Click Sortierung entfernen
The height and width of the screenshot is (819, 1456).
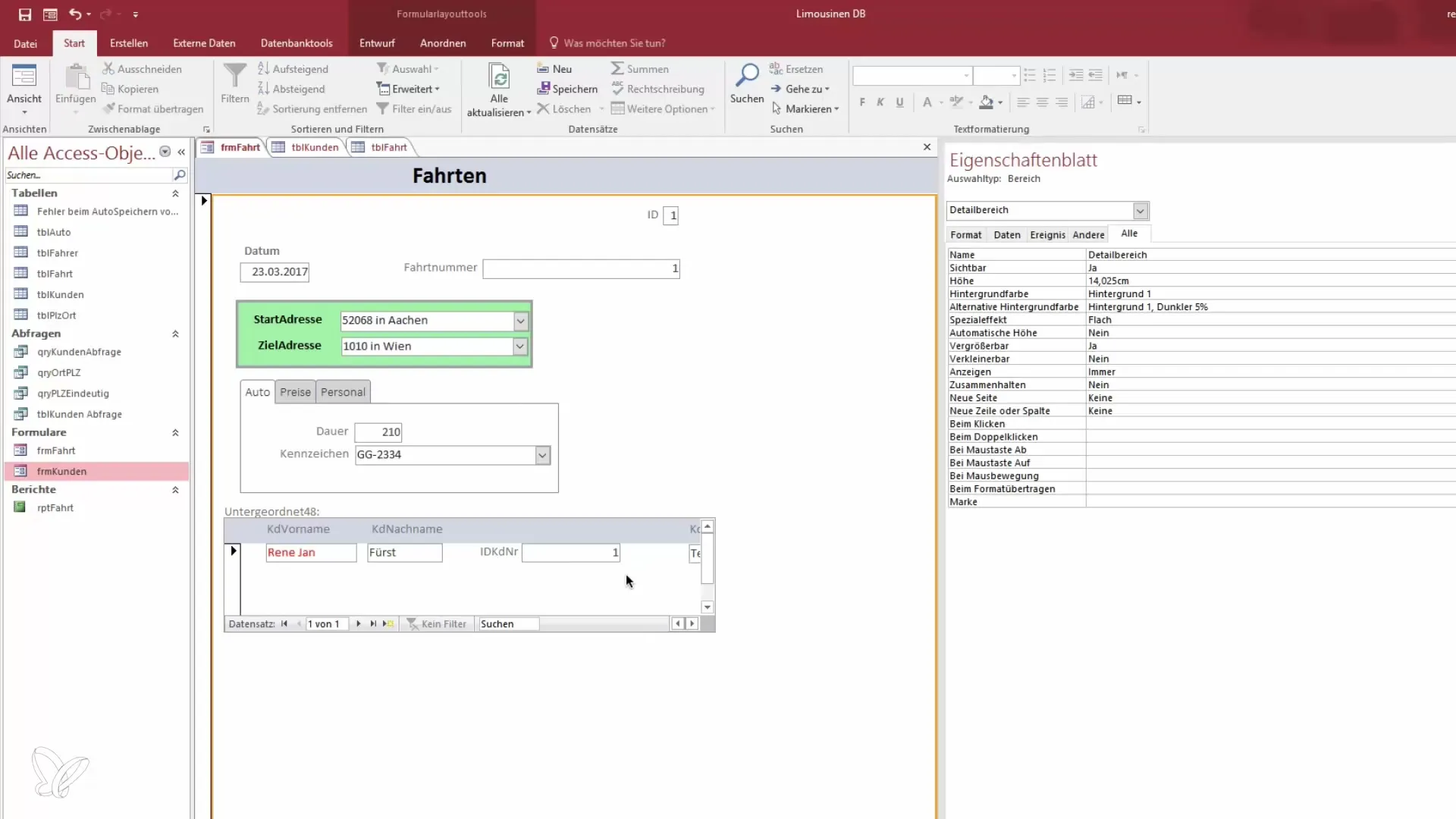point(312,108)
